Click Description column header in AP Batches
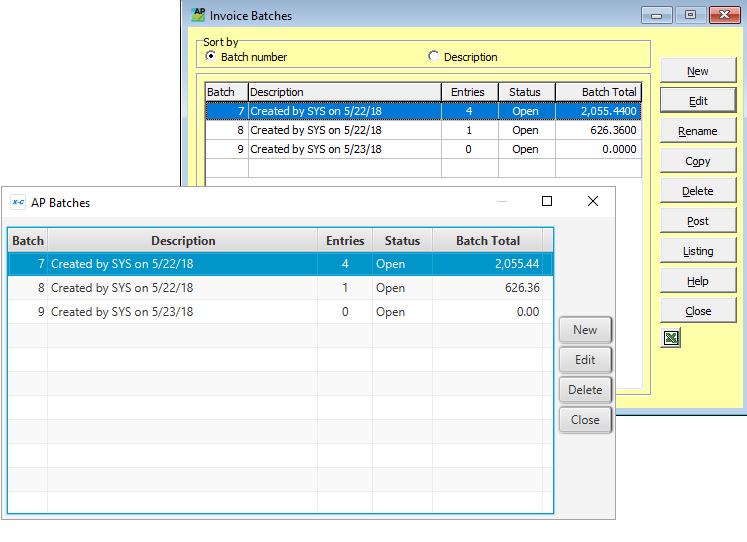747x542 pixels. [183, 241]
